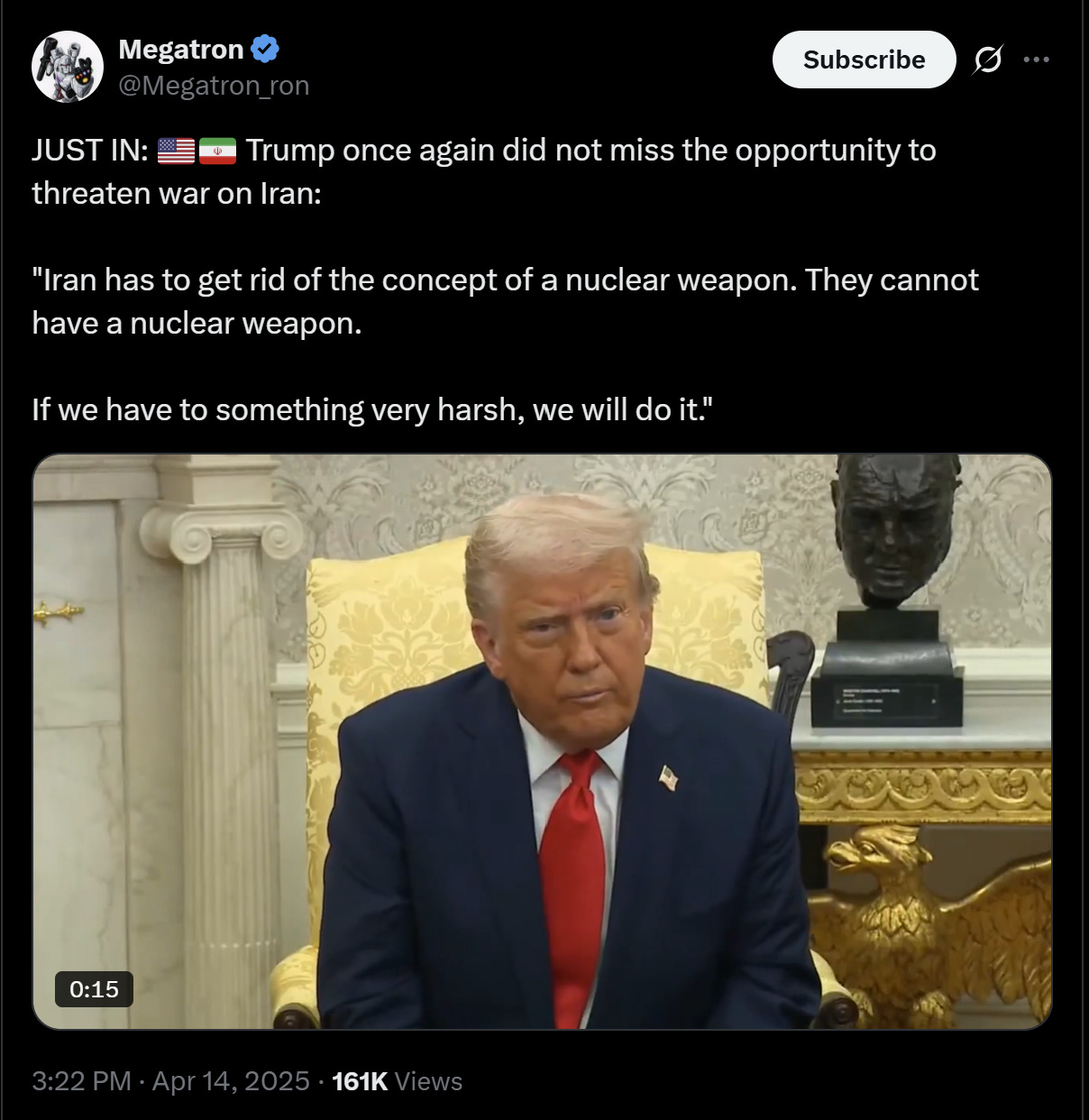The height and width of the screenshot is (1120, 1089).
Task: Open the three-dot more options menu
Action: [1037, 60]
